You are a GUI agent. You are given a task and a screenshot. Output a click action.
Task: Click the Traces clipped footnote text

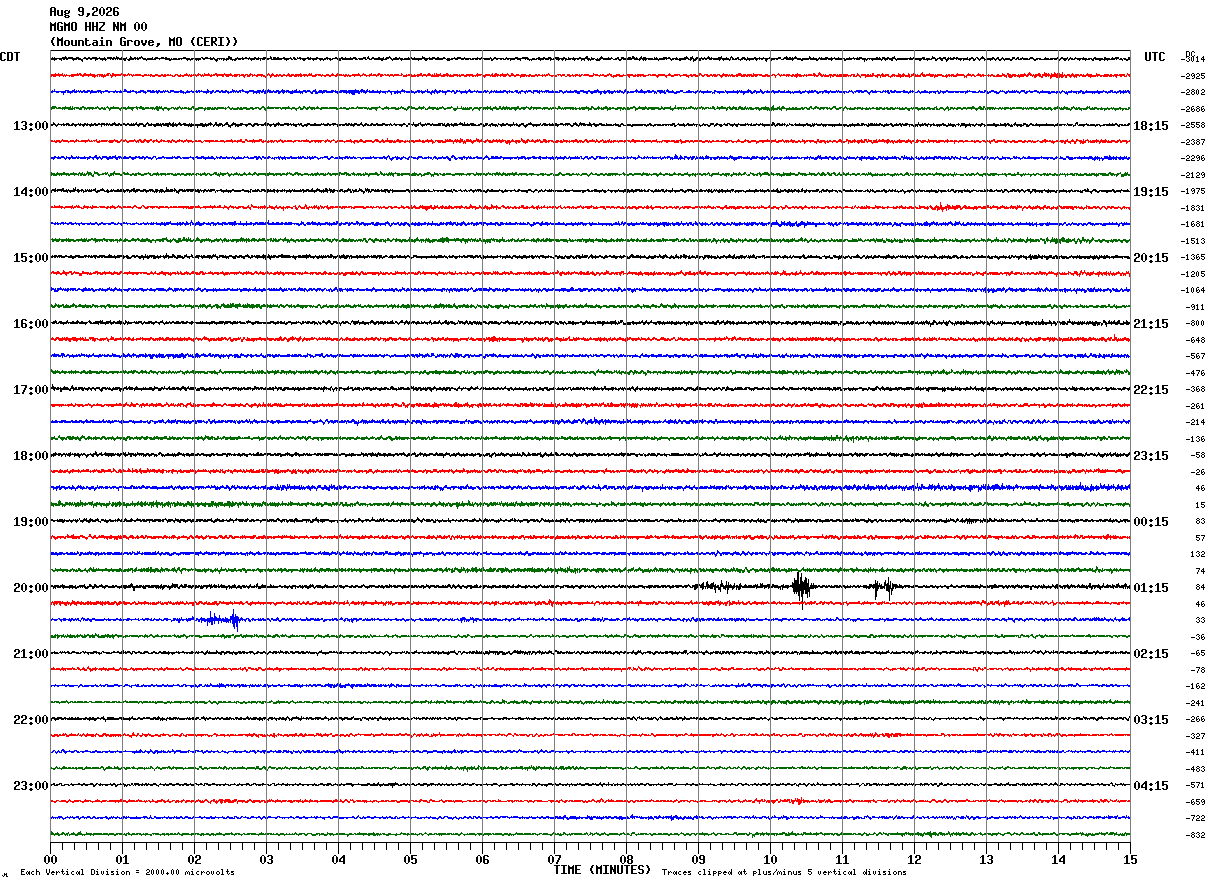click(x=784, y=873)
